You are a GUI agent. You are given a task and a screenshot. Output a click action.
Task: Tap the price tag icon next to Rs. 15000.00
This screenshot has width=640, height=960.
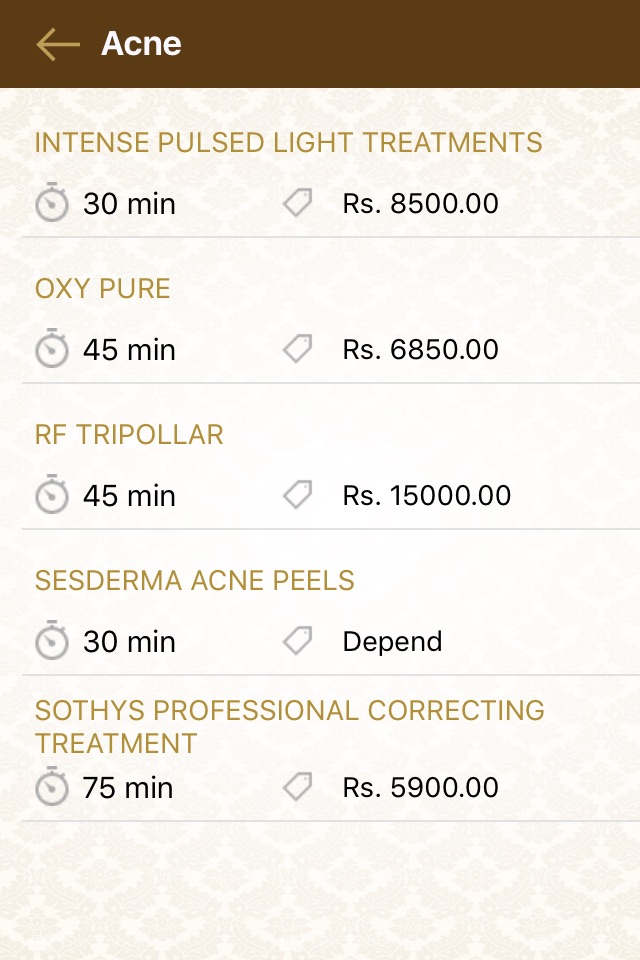coord(297,495)
